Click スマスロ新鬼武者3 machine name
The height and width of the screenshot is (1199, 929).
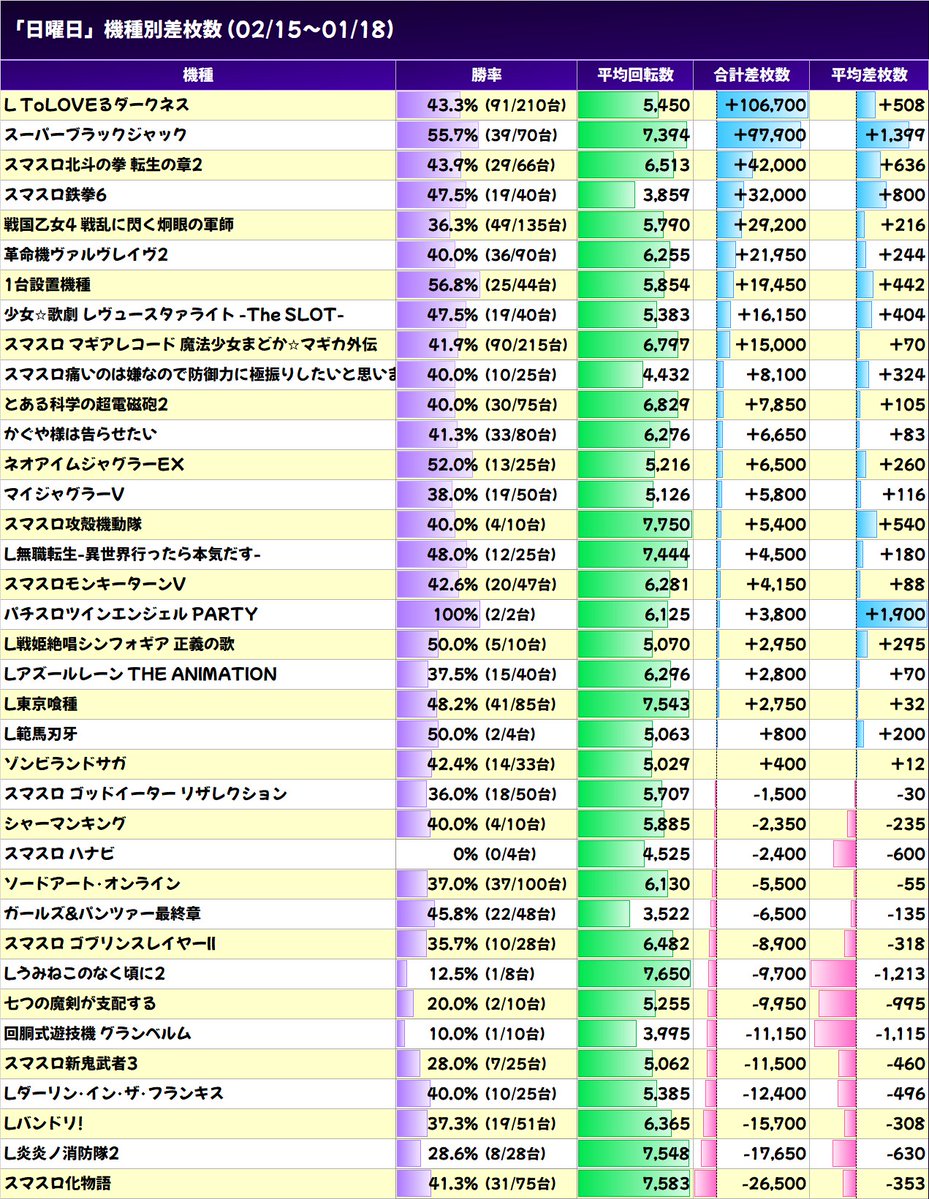click(70, 1063)
